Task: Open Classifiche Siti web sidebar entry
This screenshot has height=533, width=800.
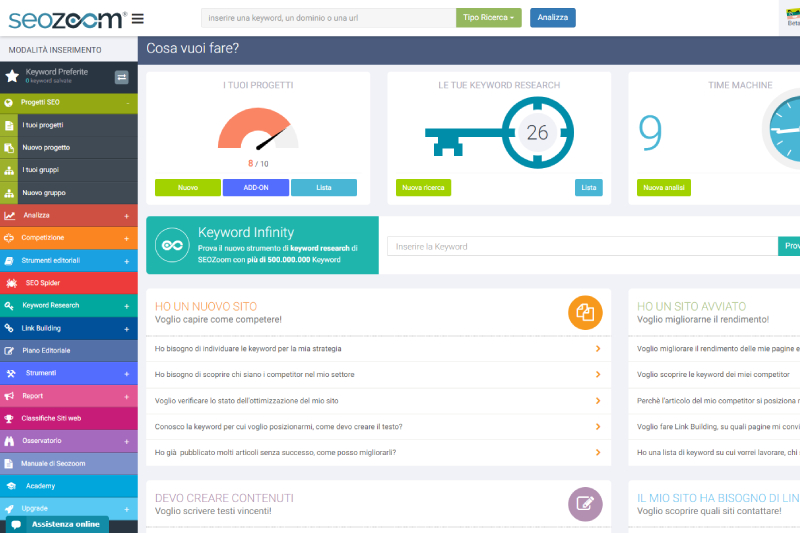Action: [69, 419]
